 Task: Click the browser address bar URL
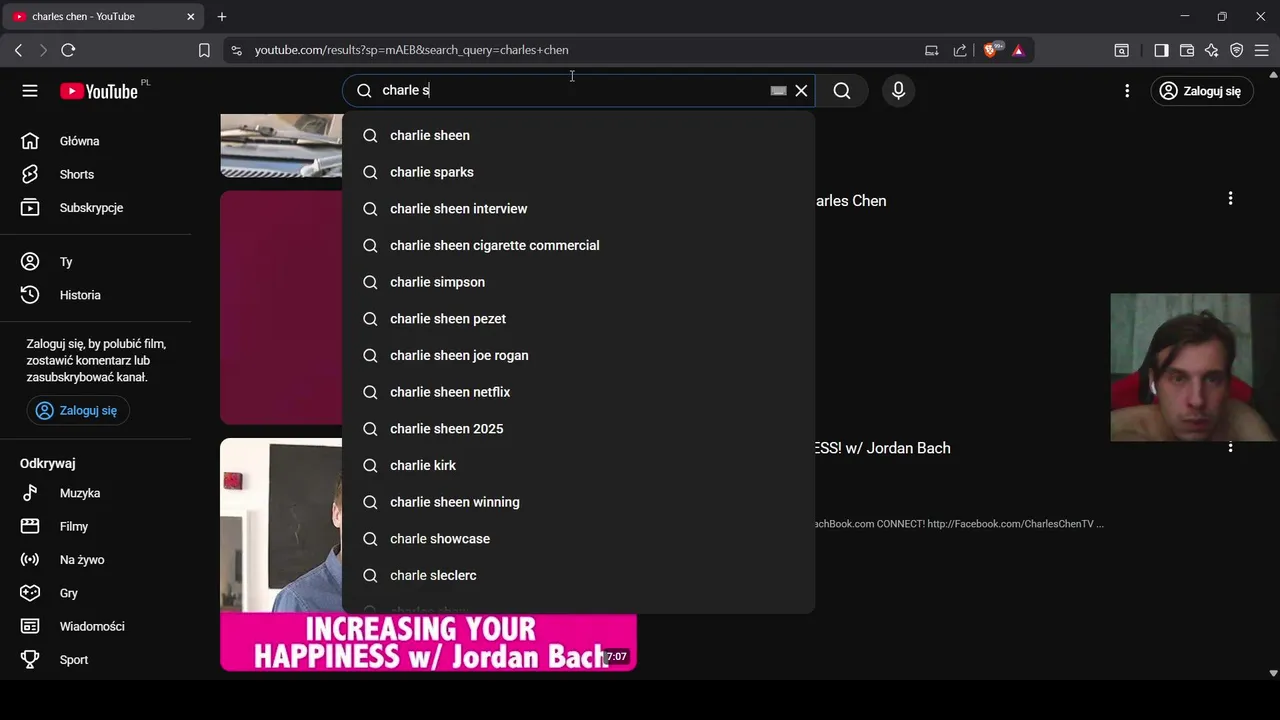pos(411,50)
